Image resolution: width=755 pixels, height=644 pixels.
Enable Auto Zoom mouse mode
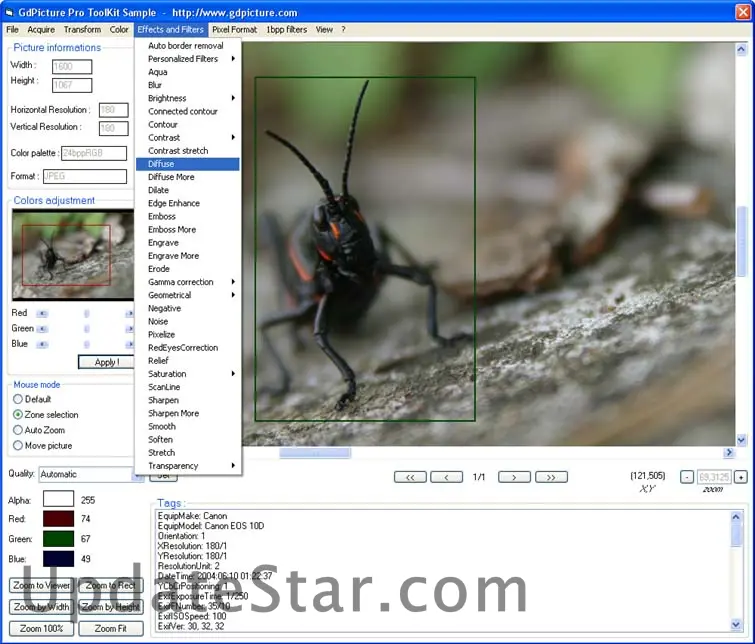click(18, 430)
